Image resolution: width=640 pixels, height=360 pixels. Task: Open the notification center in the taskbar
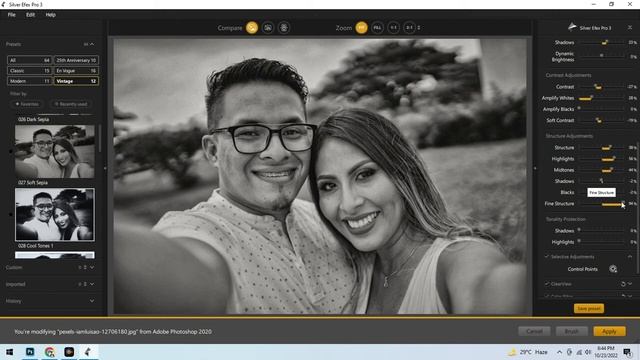tap(628, 352)
